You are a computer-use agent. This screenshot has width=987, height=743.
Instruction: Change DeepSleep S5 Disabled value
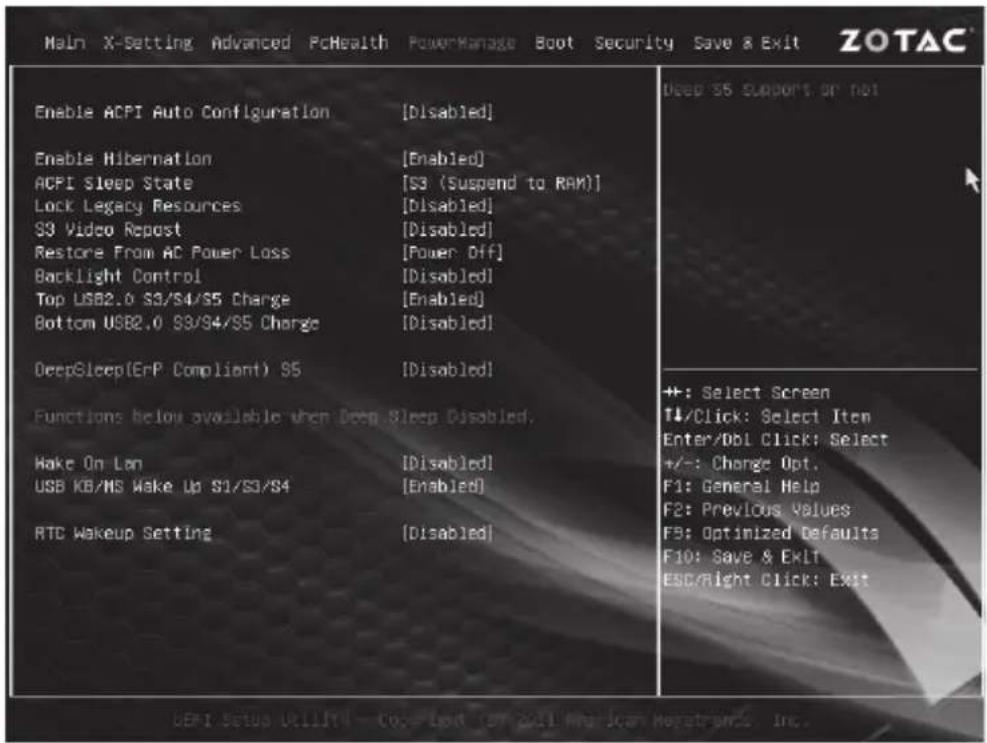[448, 369]
